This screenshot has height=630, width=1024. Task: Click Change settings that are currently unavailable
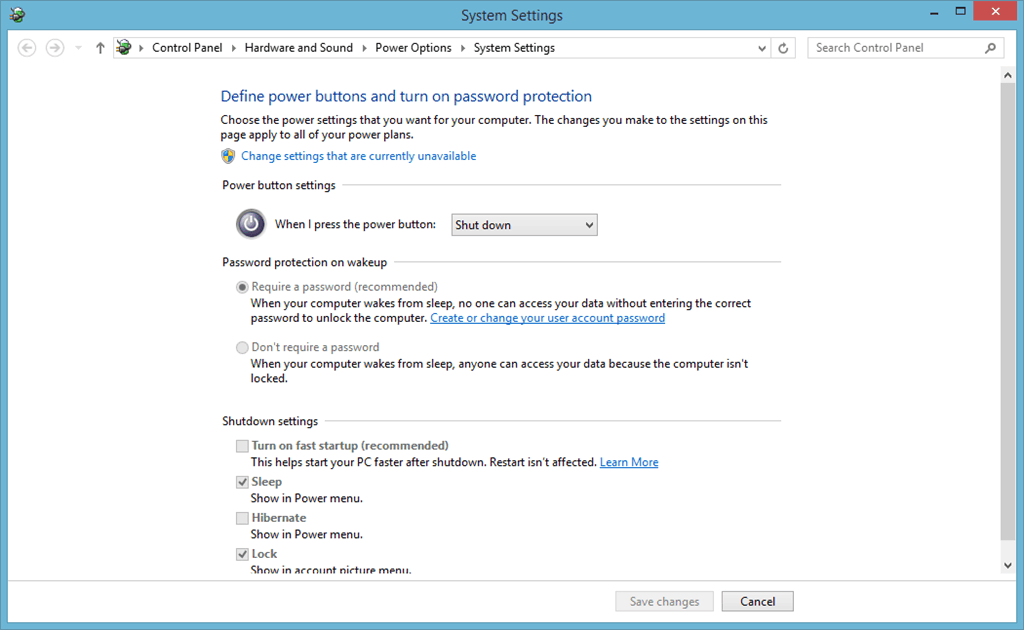point(359,156)
